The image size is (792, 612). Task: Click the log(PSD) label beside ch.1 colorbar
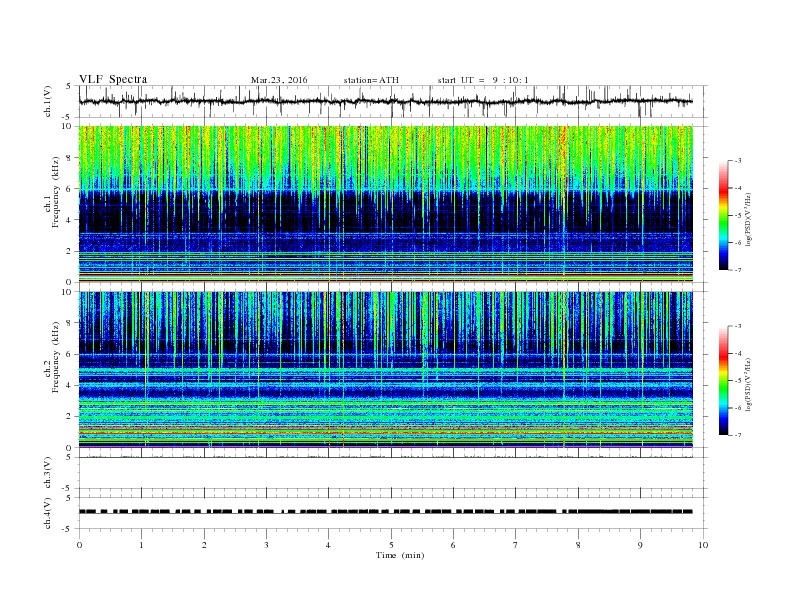pyautogui.click(x=749, y=218)
